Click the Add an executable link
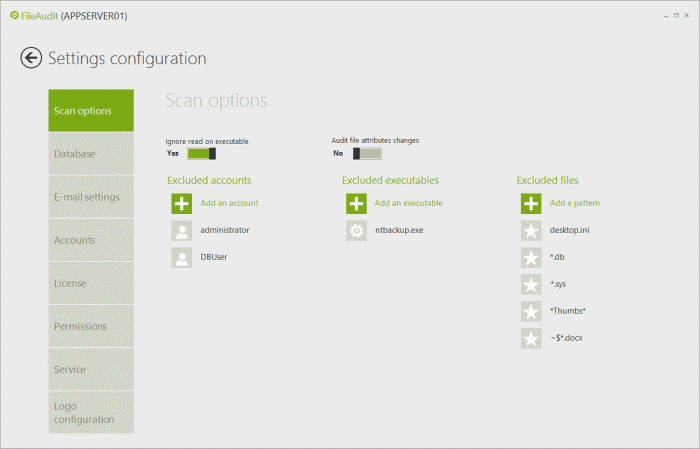 tap(408, 203)
